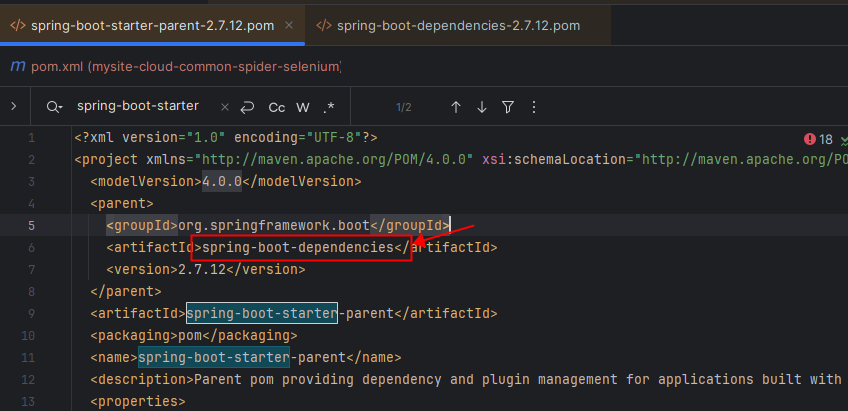Click the search field containing spring-boot-starter
This screenshot has width=848, height=411.
(x=138, y=106)
